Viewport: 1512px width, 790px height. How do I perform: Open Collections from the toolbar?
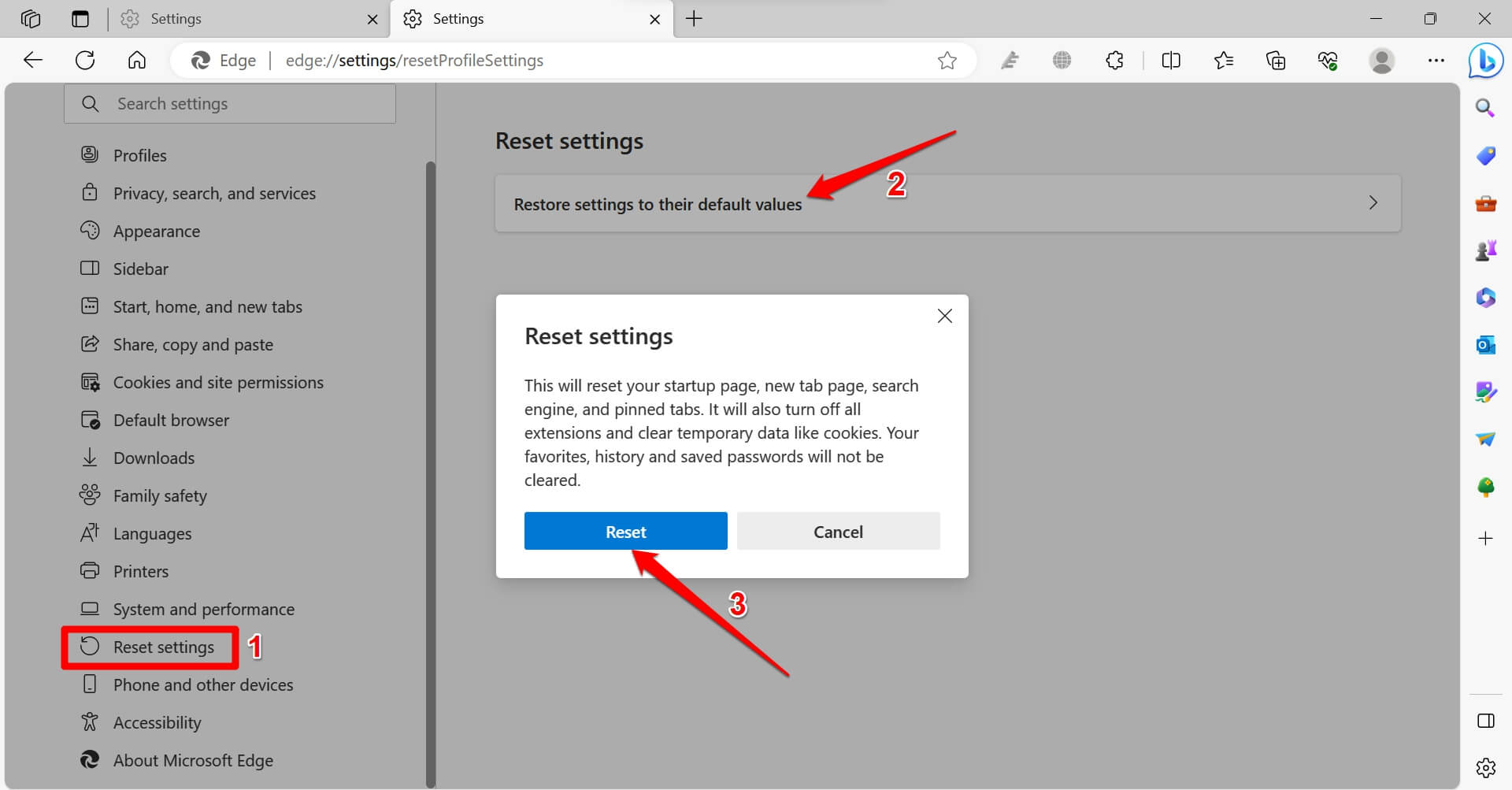coord(1276,60)
